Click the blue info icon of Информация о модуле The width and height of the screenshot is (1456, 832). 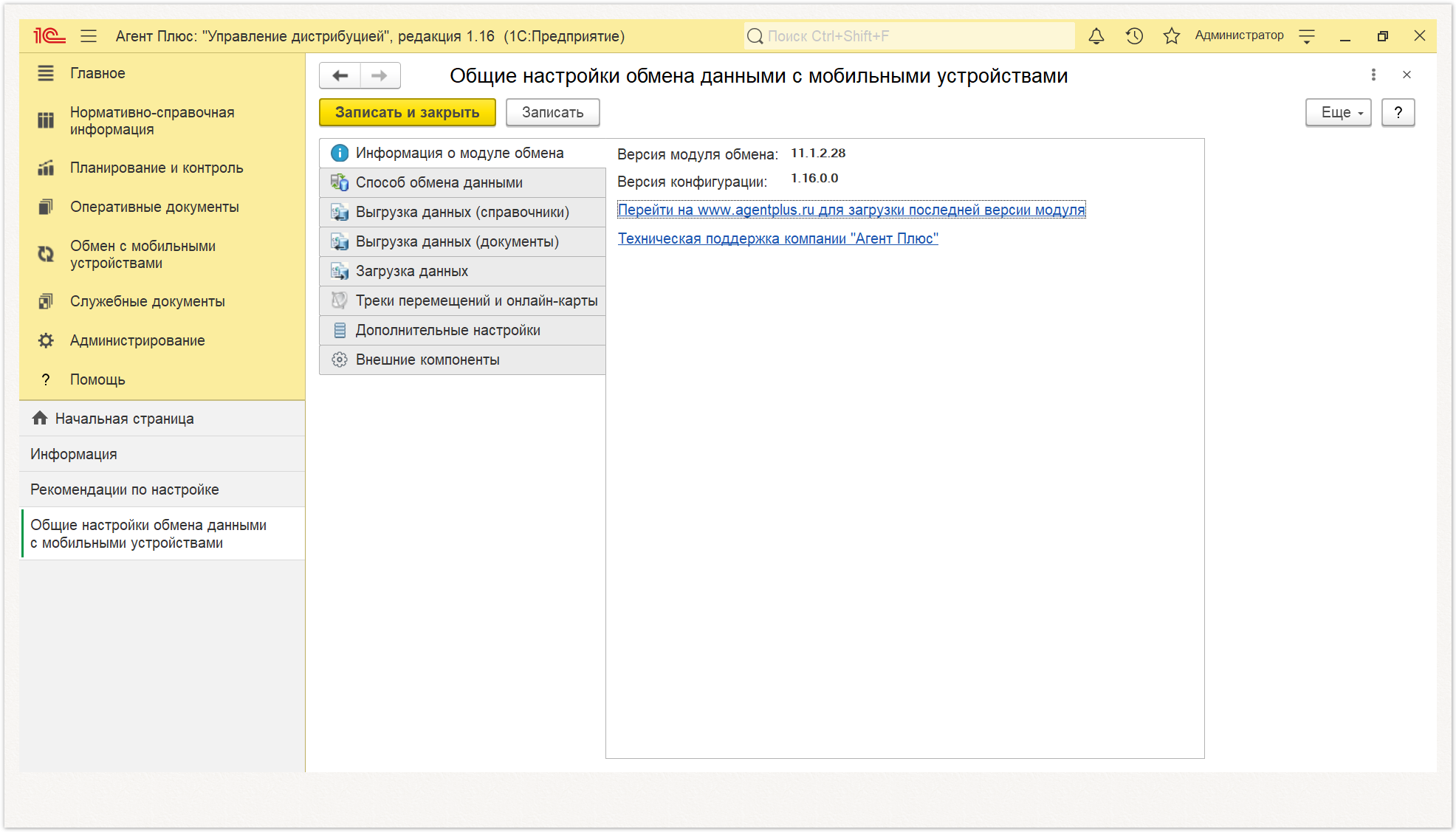(340, 153)
